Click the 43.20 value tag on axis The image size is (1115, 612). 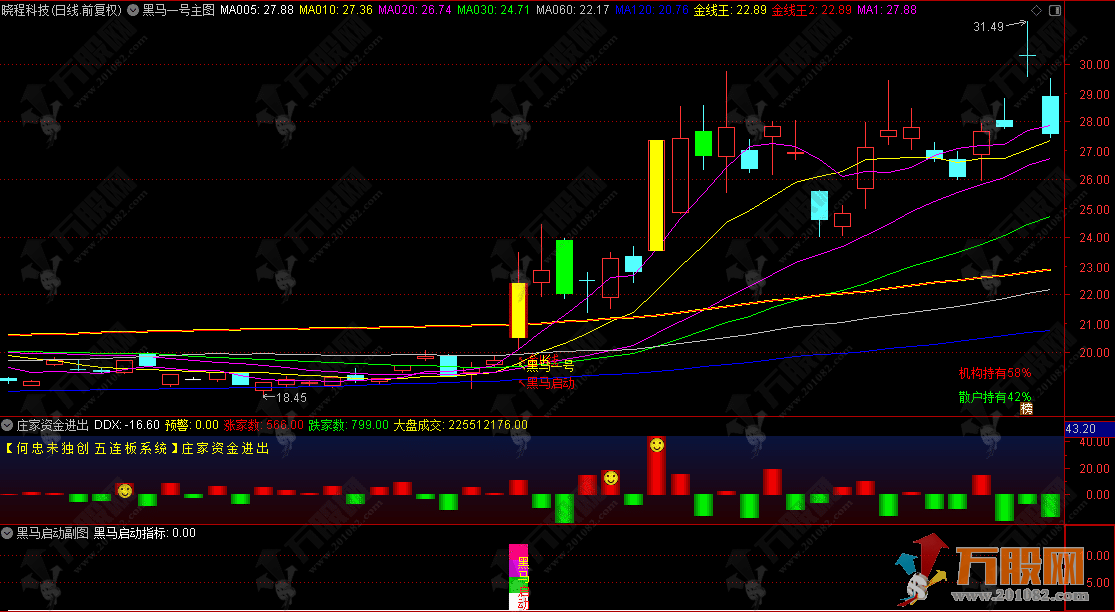[x=1082, y=428]
